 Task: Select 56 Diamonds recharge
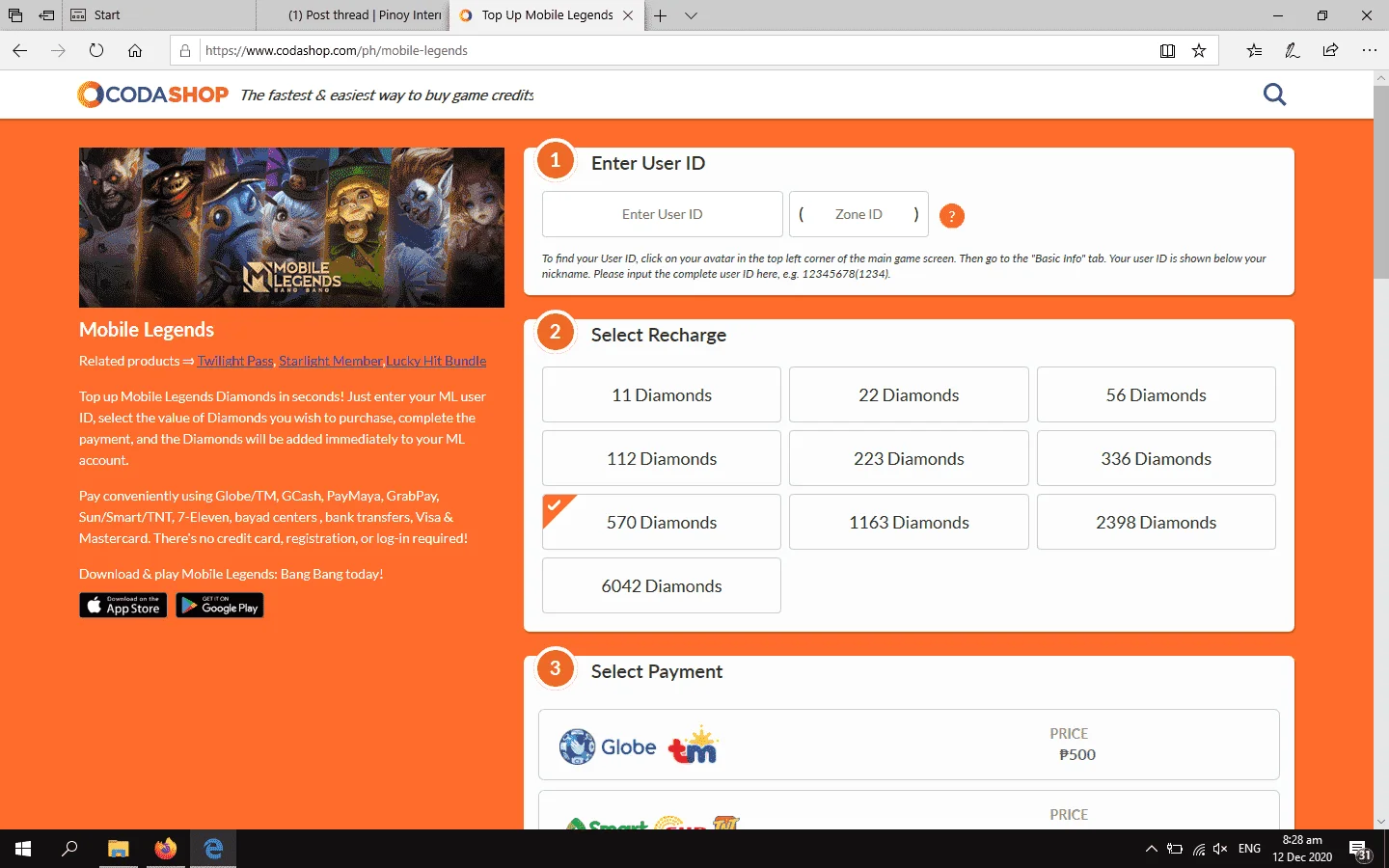click(1157, 394)
